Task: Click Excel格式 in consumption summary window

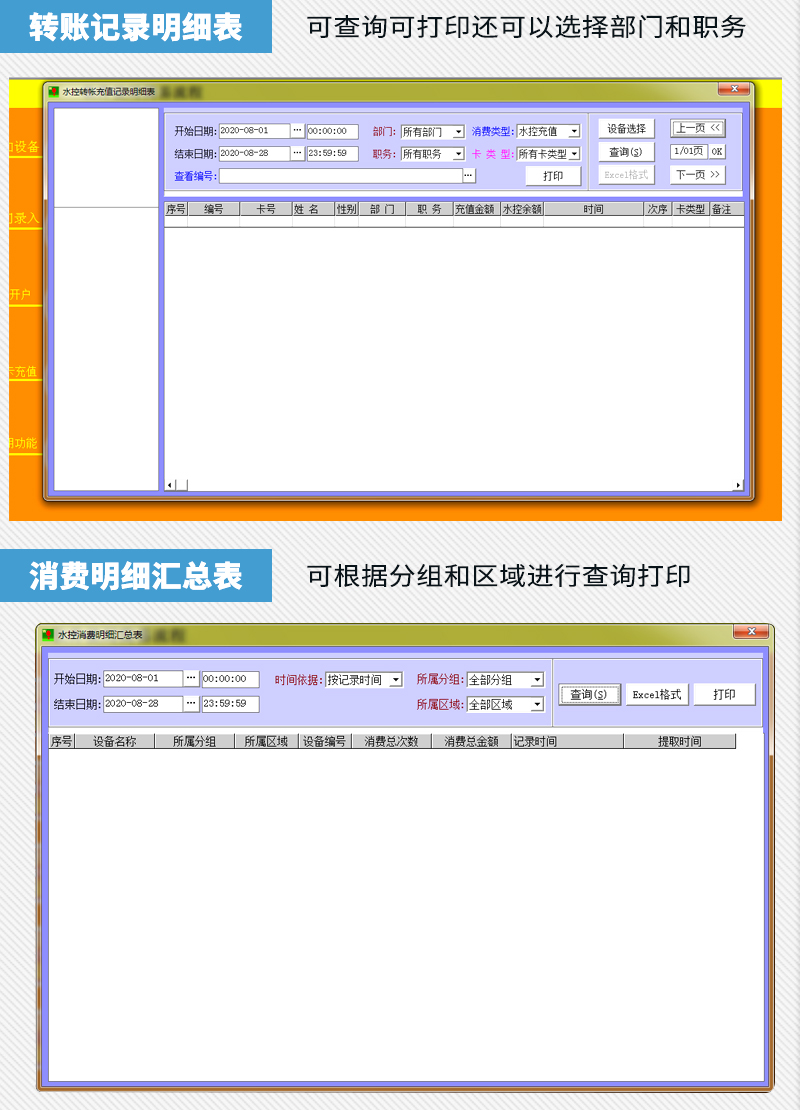Action: [x=657, y=695]
